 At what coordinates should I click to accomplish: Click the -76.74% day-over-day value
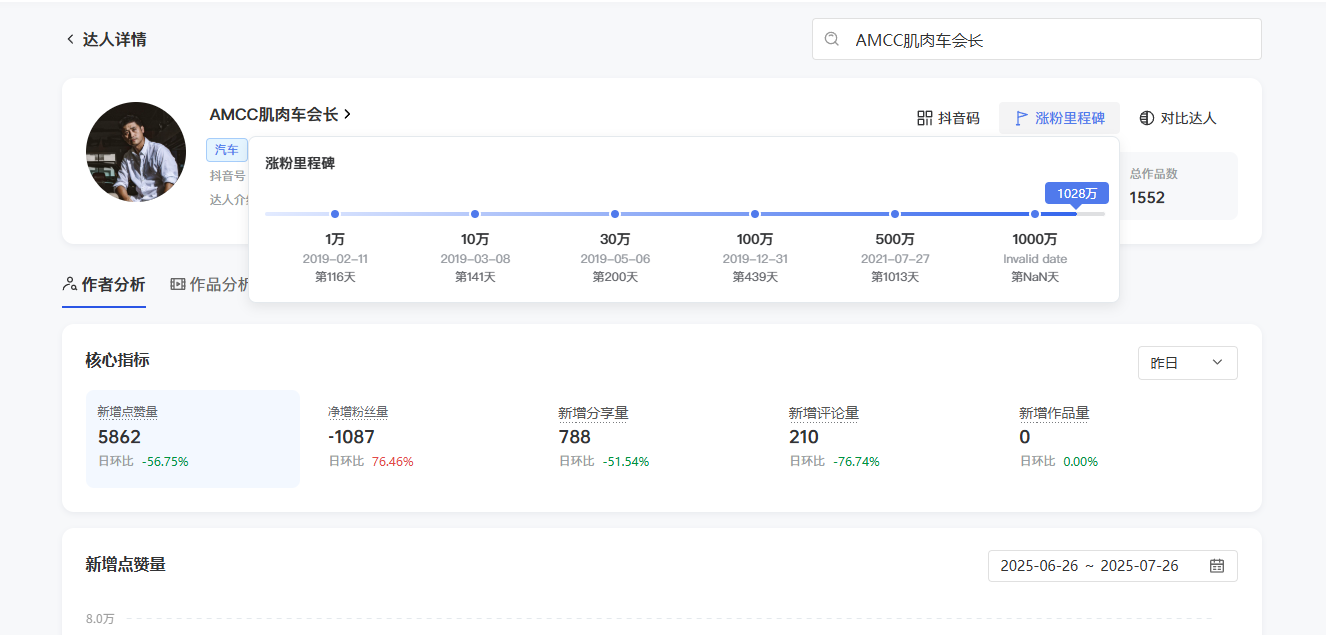point(856,462)
